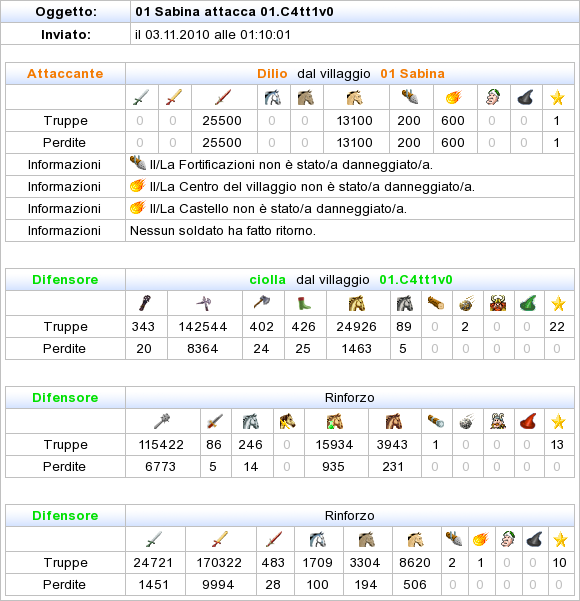Click the axe icon in ciolla's troop table
580x601 pixels.
pyautogui.click(x=262, y=303)
